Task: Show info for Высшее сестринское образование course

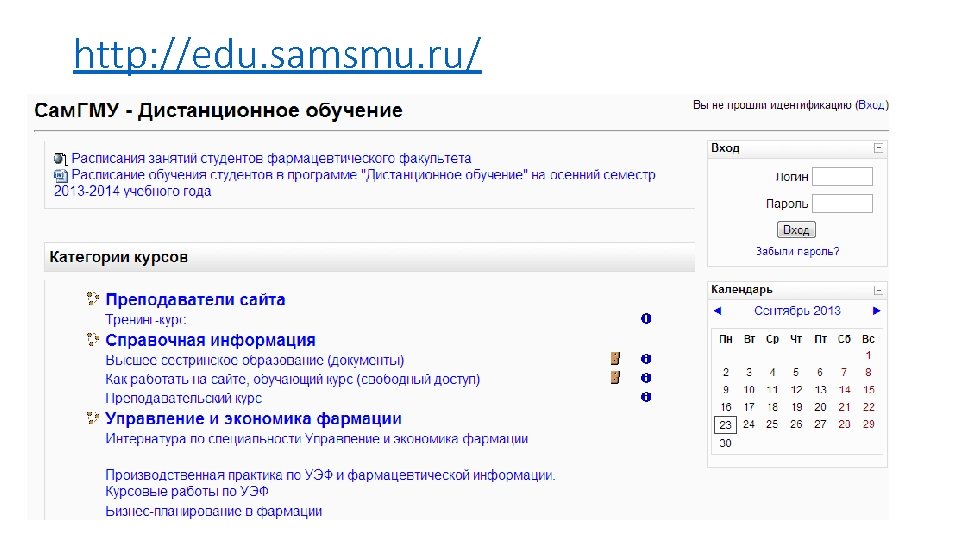Action: (645, 359)
